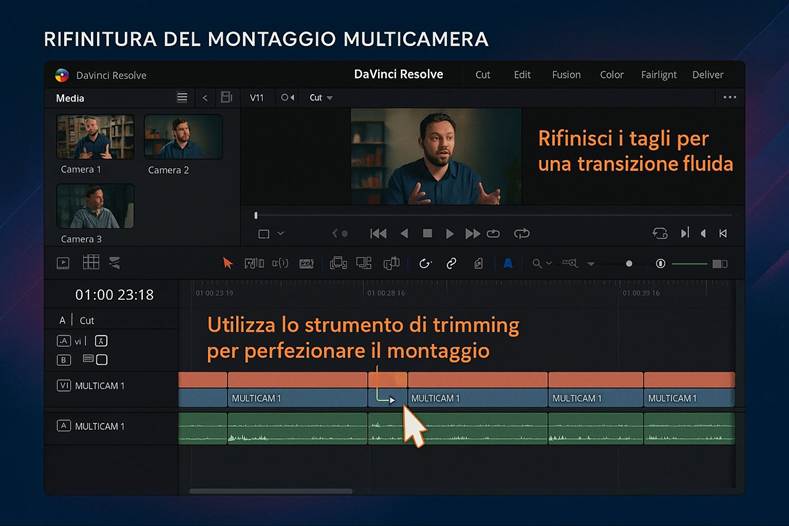
Task: Open the small triangle dropdown after the zoom icons
Action: (591, 264)
